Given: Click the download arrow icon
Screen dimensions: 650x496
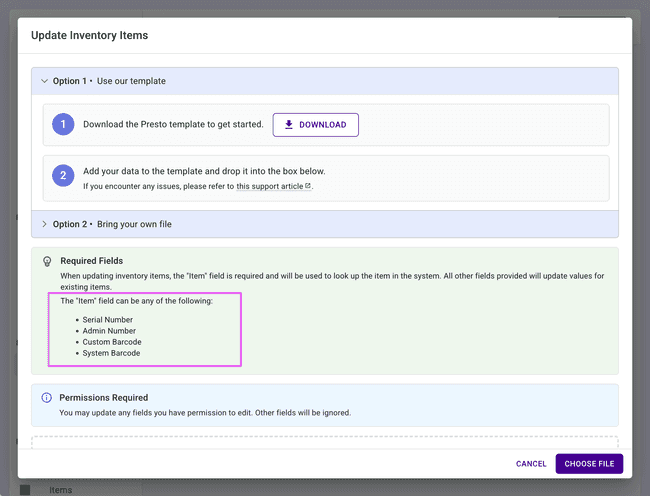Looking at the screenshot, I should (289, 125).
